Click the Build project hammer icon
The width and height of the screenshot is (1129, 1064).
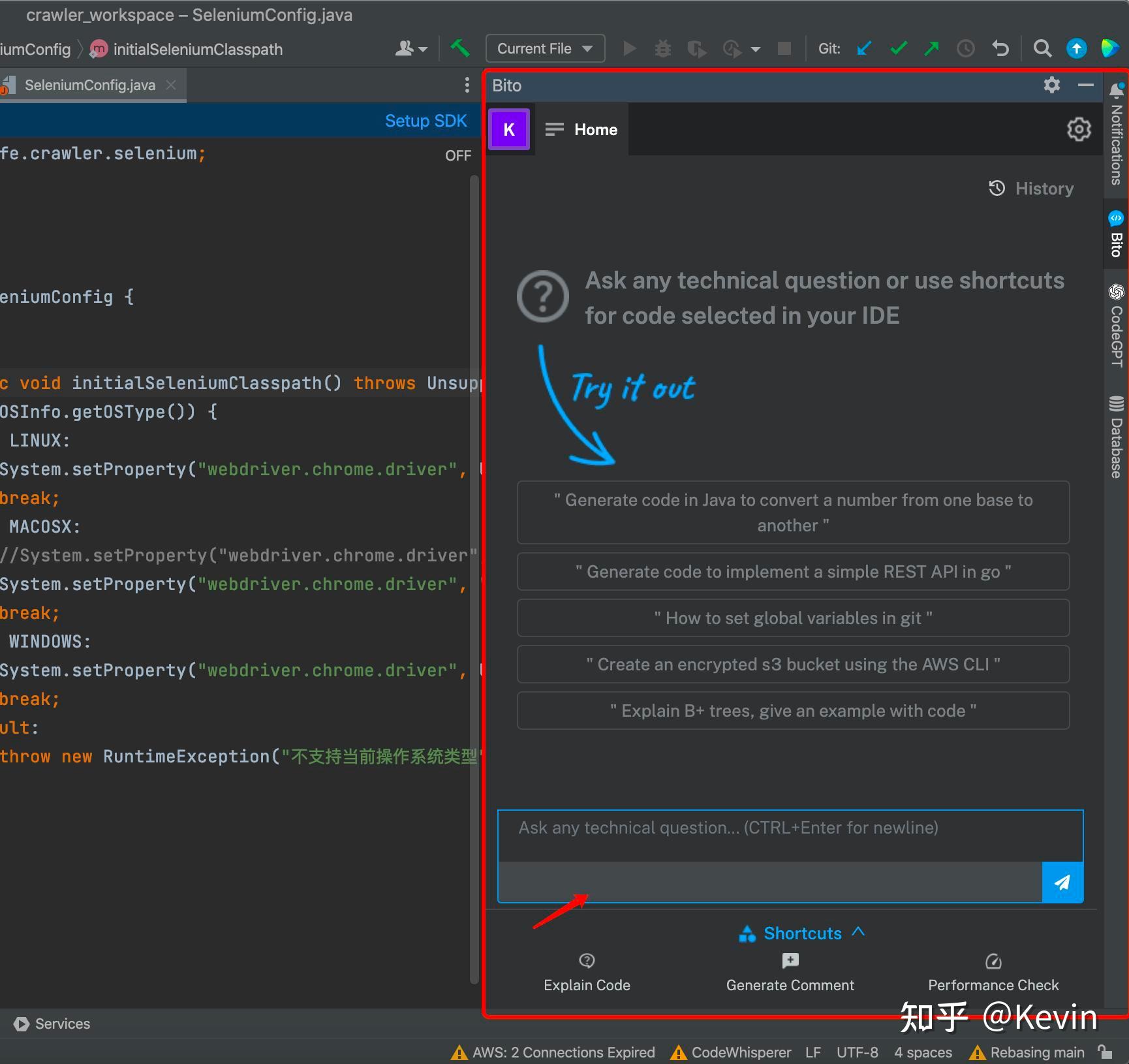point(460,48)
